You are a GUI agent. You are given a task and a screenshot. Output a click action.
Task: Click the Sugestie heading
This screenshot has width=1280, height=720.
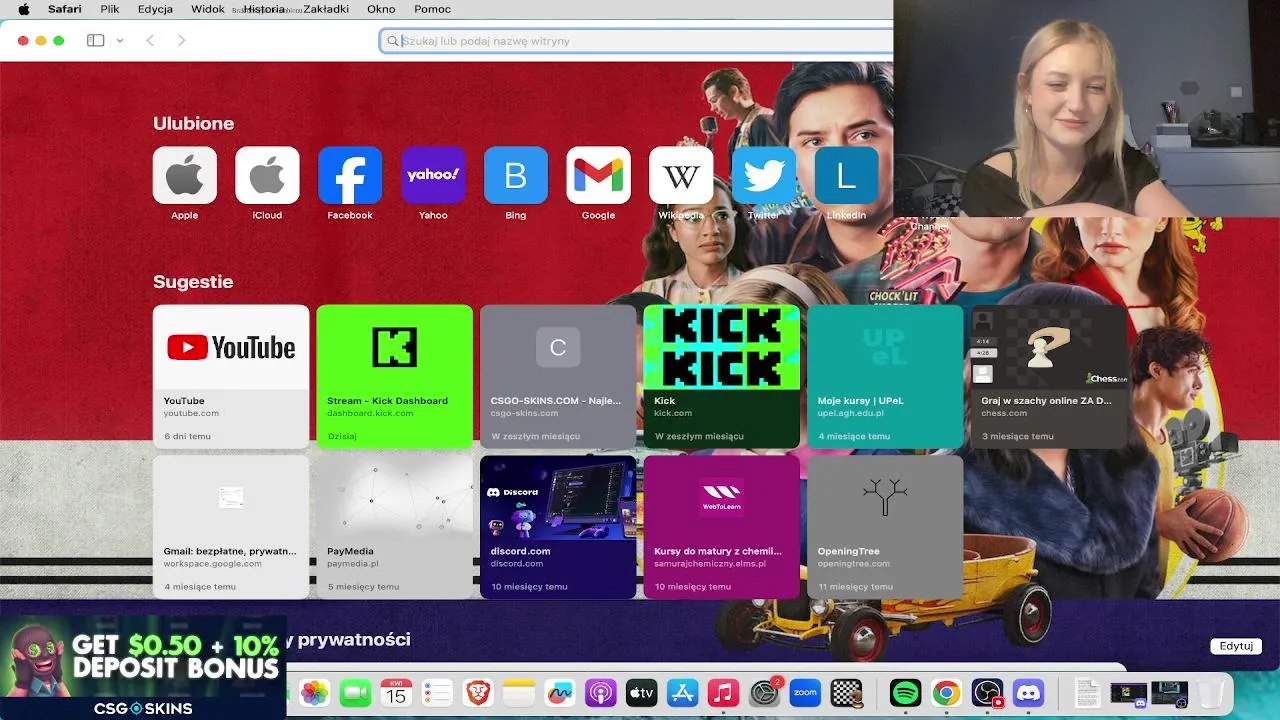[193, 282]
